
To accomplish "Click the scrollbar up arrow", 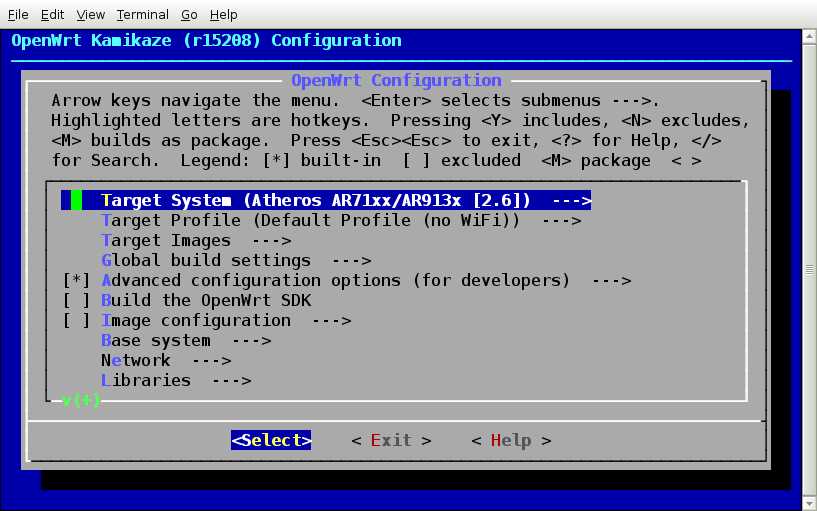I will (809, 36).
